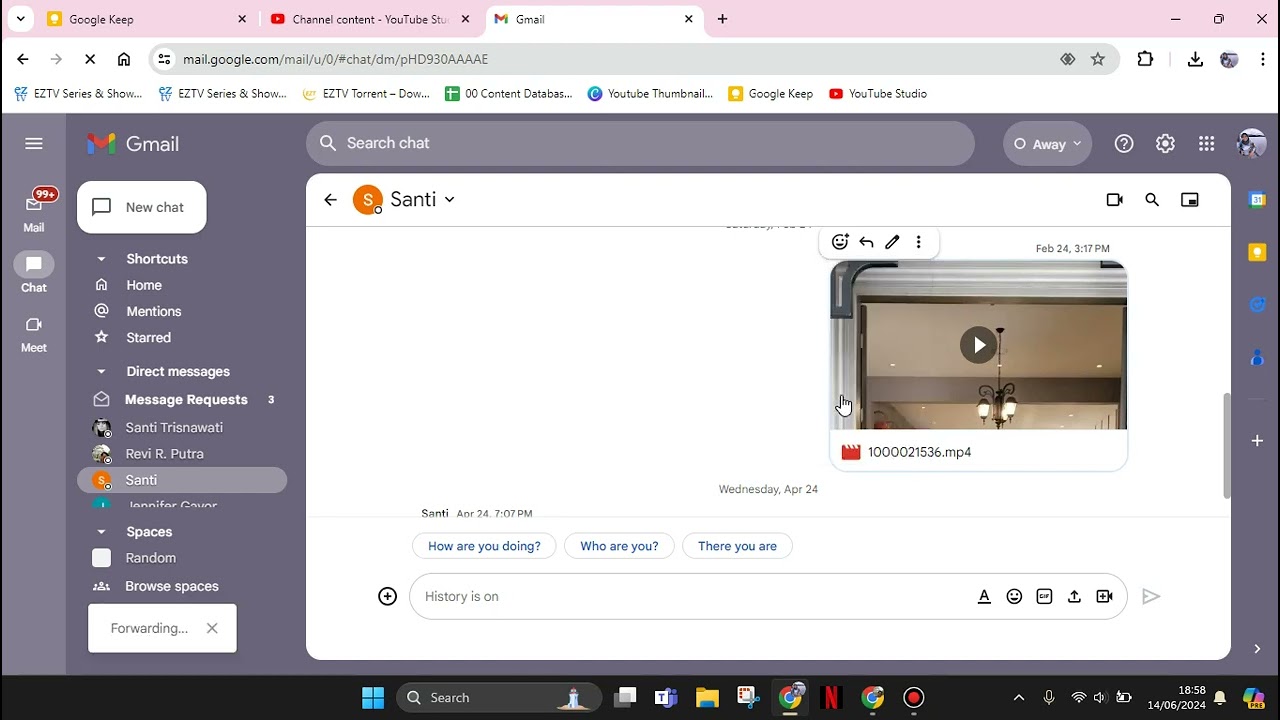Open chat with Revi R. Putra
The height and width of the screenshot is (720, 1280).
164,453
